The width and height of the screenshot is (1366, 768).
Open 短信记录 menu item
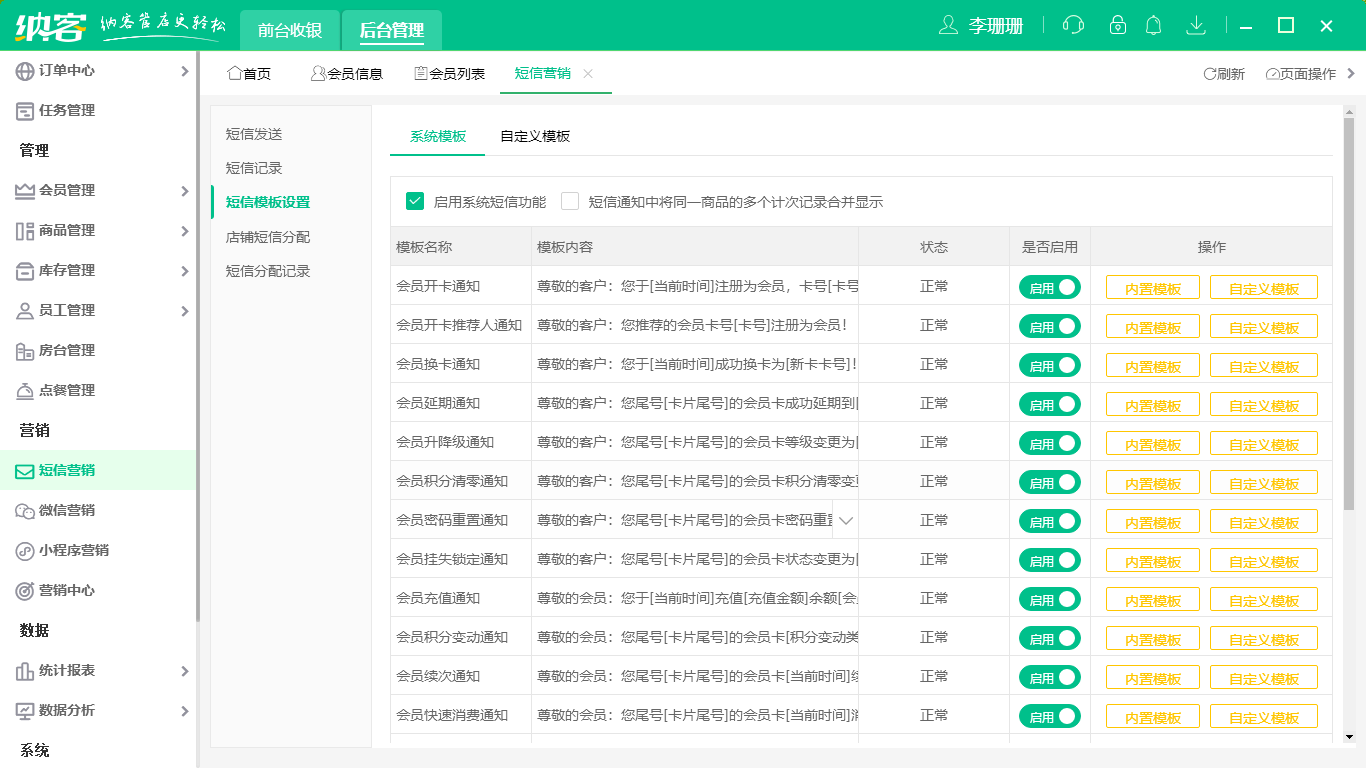[254, 168]
